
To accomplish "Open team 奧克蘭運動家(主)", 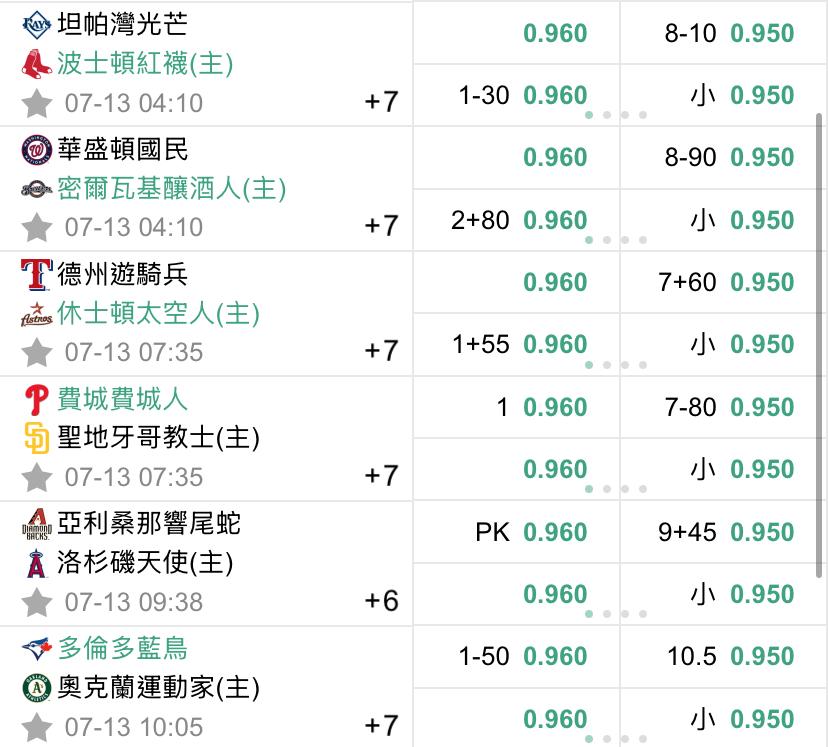I will [x=158, y=688].
